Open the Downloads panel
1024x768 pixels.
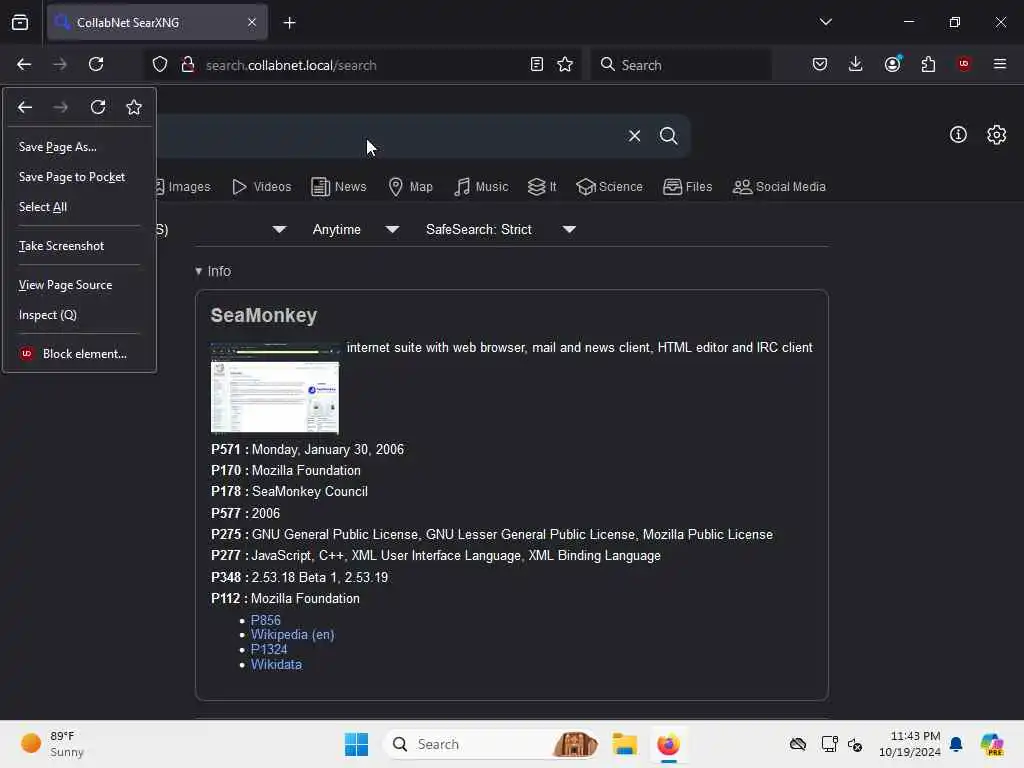tap(856, 64)
